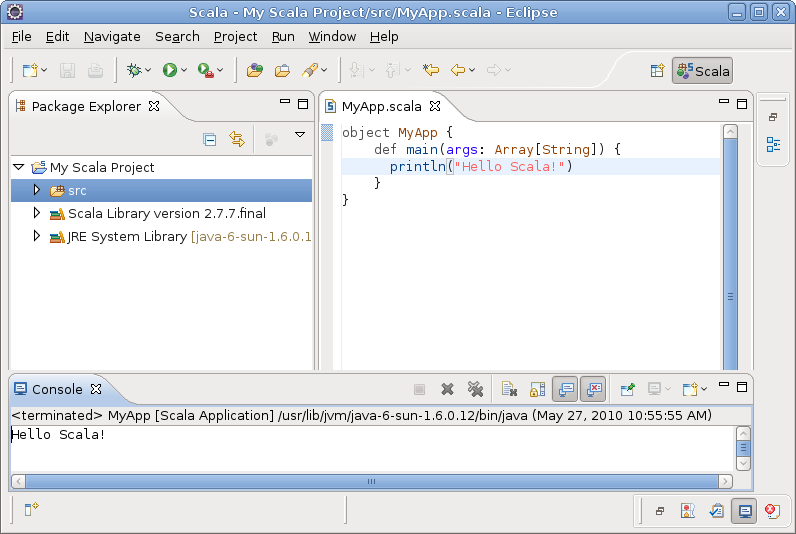796x534 pixels.
Task: Run the program with green Run button
Action: [170, 70]
